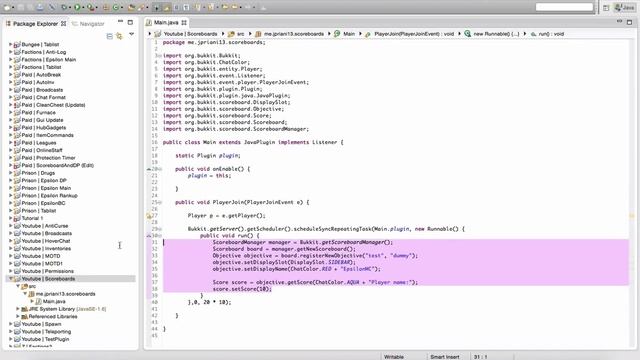Image resolution: width=640 pixels, height=360 pixels.
Task: Click the green New Java Class icon
Action: tap(116, 7)
